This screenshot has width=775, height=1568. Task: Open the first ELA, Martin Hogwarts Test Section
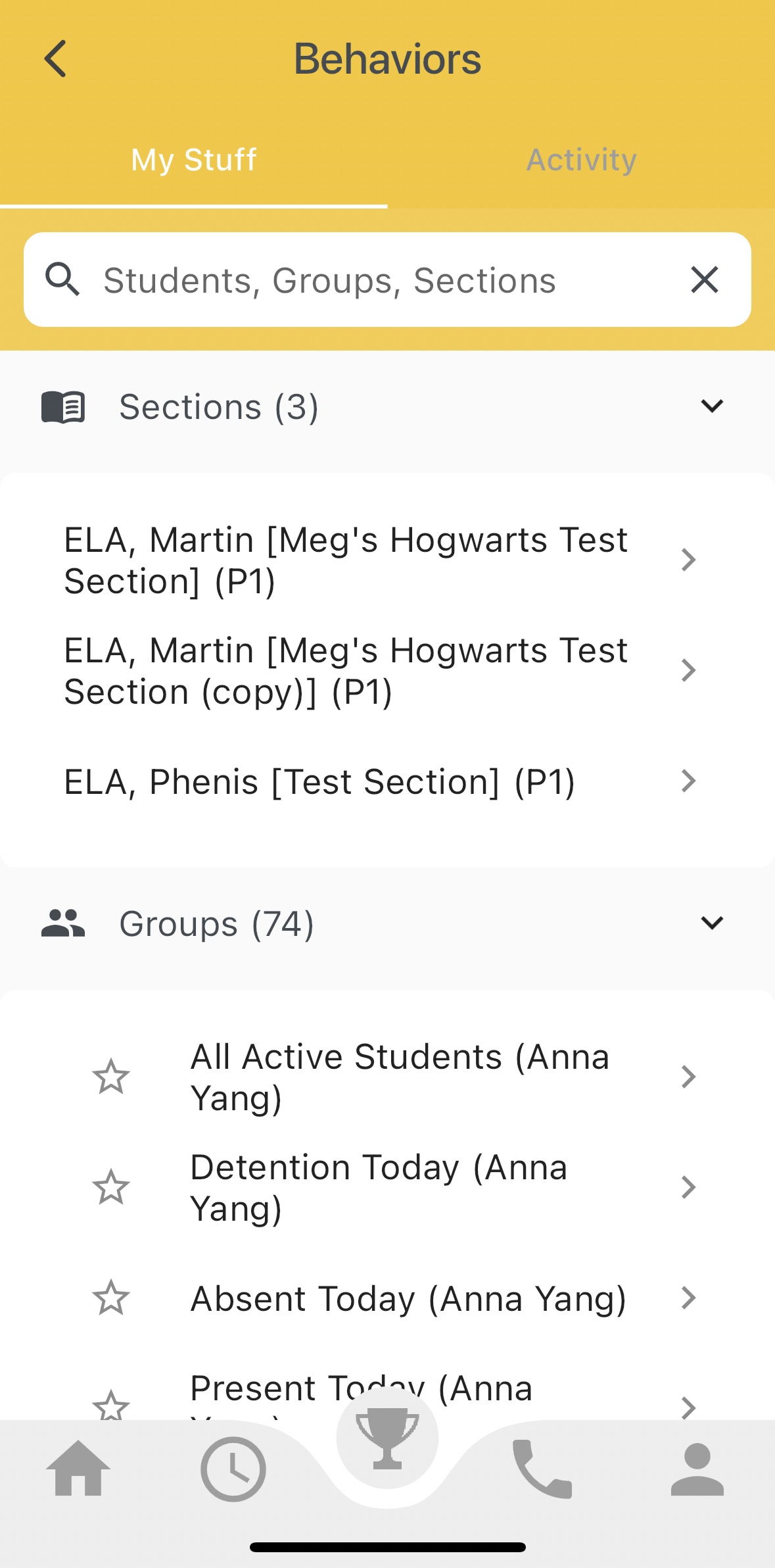387,560
